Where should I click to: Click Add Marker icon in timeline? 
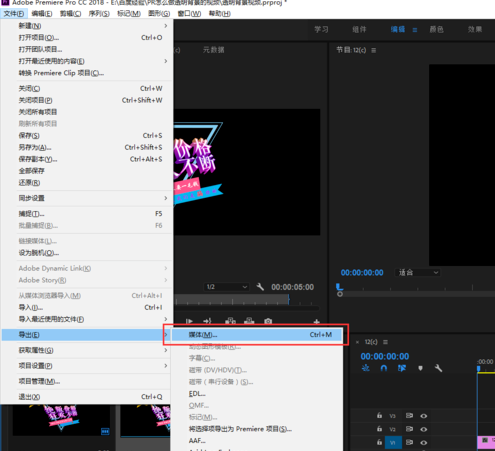tap(420, 368)
